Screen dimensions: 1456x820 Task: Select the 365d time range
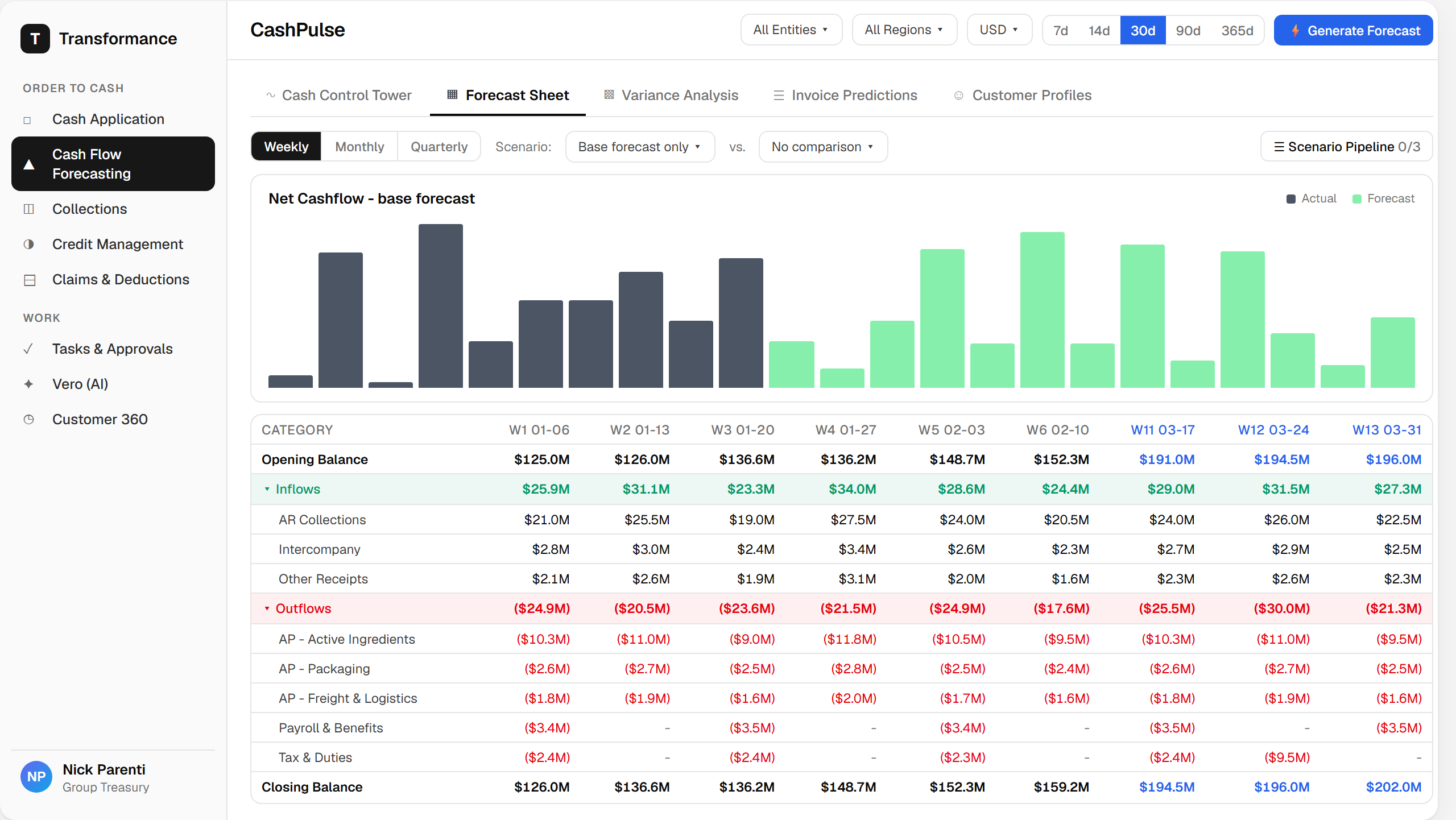click(1237, 31)
